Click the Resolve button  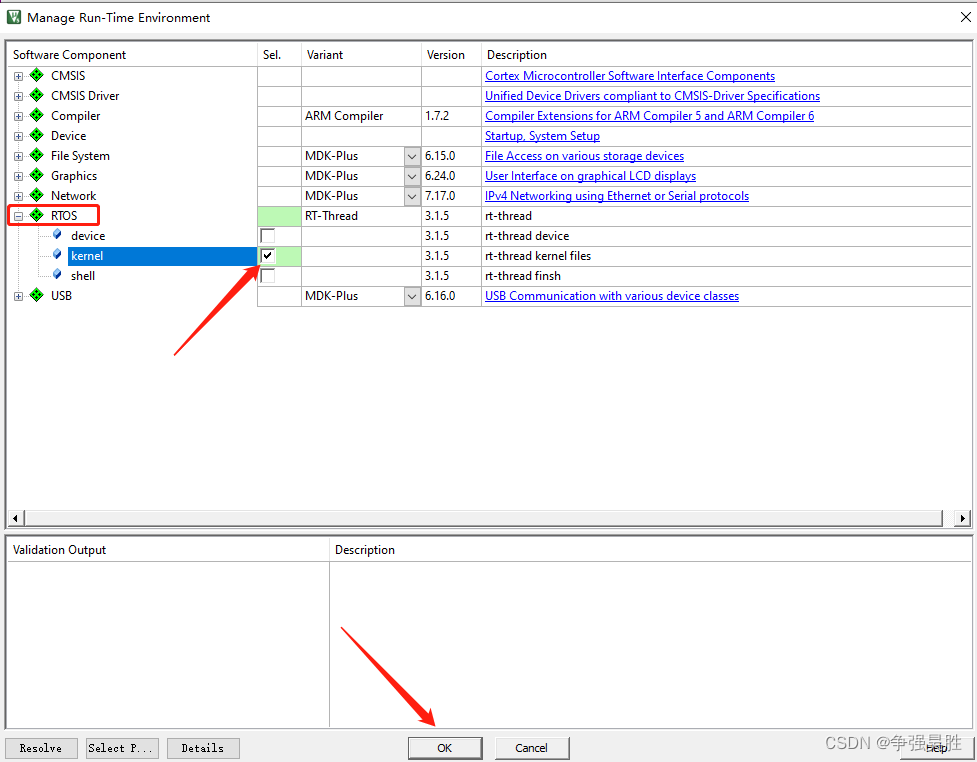pos(40,748)
